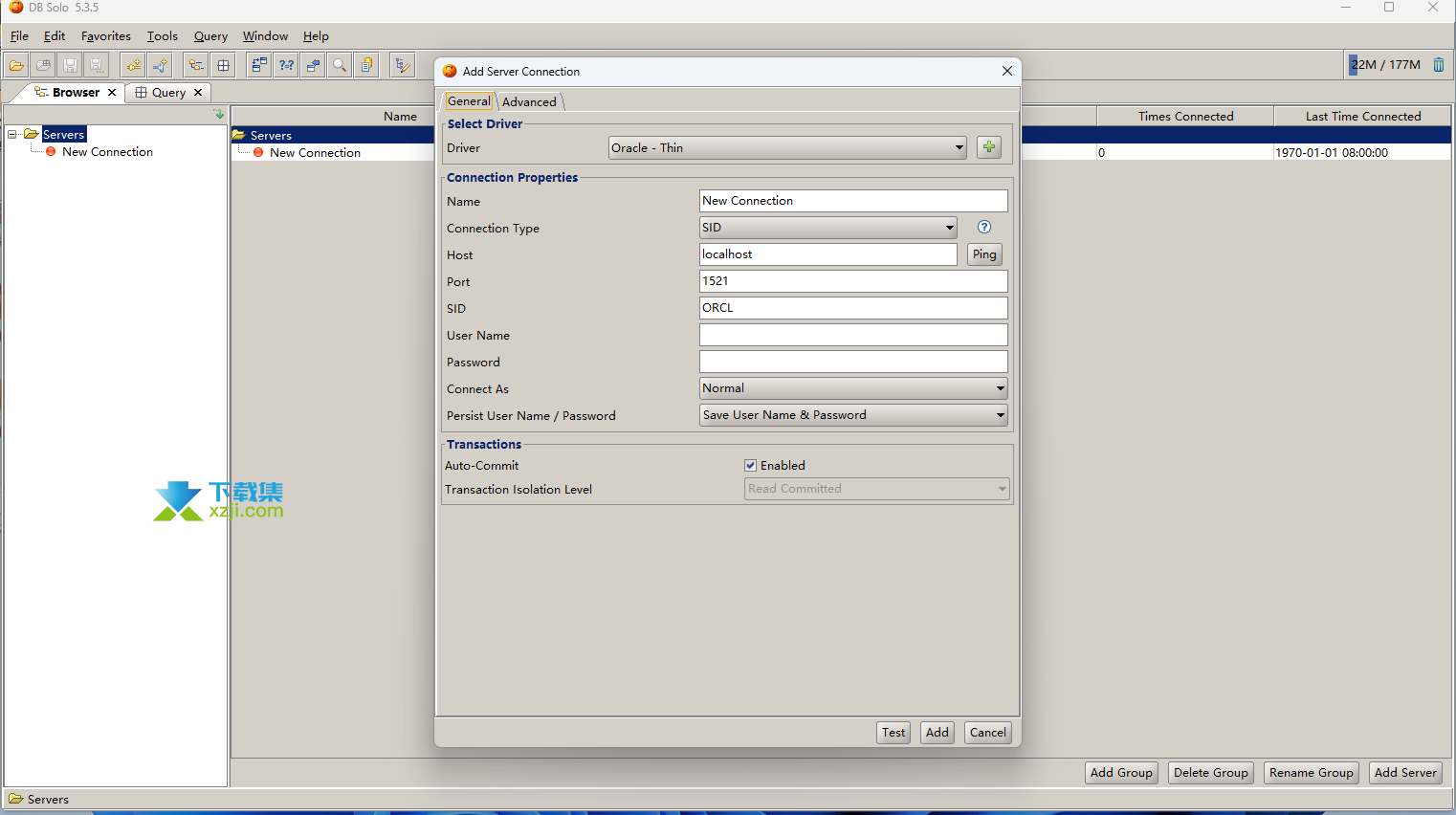This screenshot has width=1456, height=815.
Task: Click the grayed-out folder with grid toolbar icon
Action: pos(43,65)
